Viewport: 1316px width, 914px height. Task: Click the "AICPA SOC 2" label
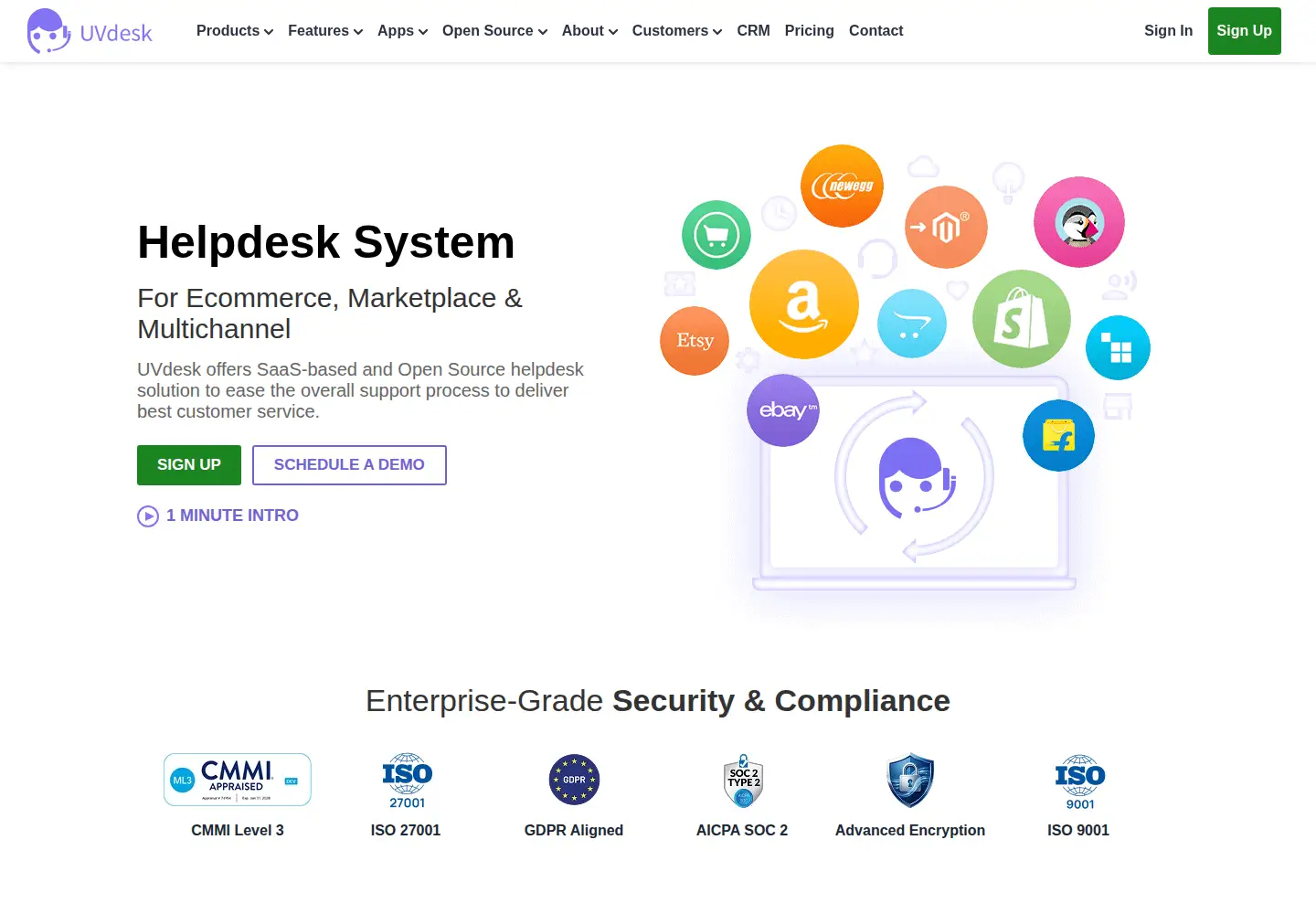coord(742,831)
